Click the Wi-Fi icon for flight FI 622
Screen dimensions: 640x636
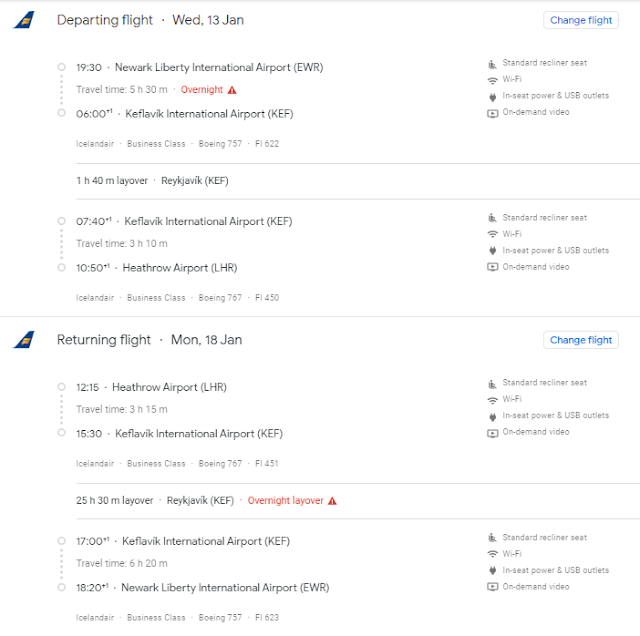(x=493, y=80)
